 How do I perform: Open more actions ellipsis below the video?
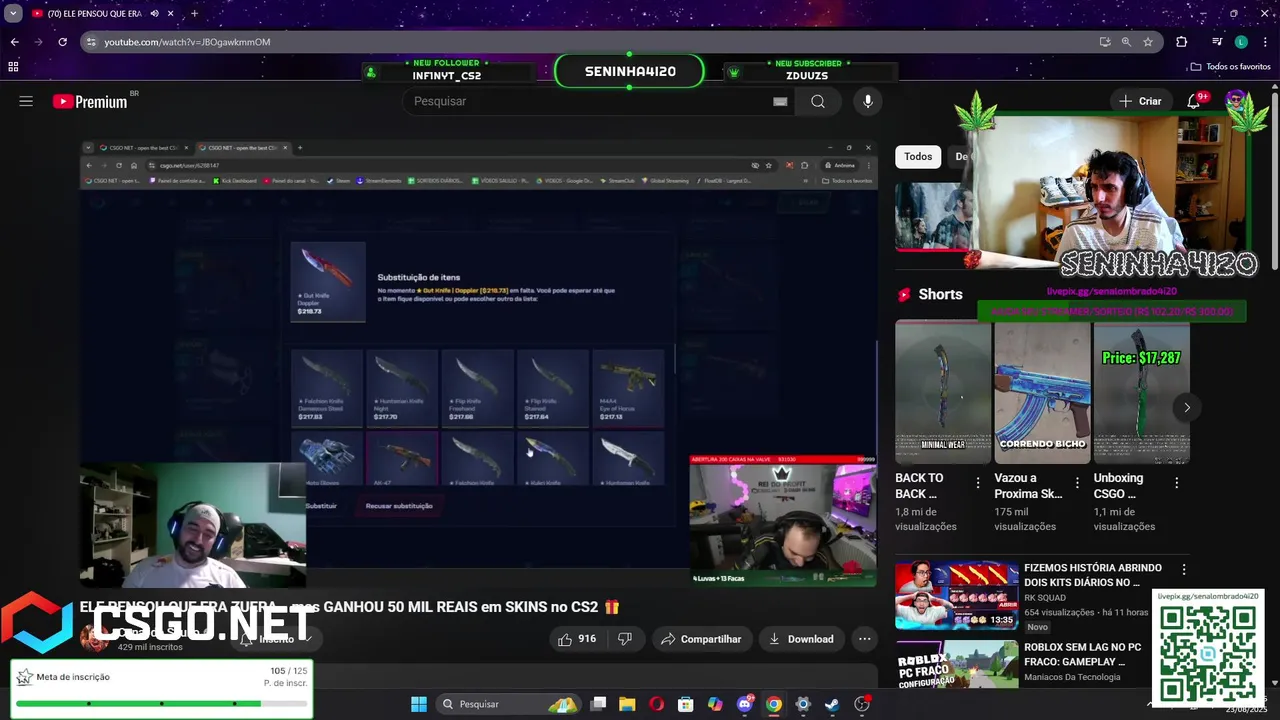(x=865, y=639)
